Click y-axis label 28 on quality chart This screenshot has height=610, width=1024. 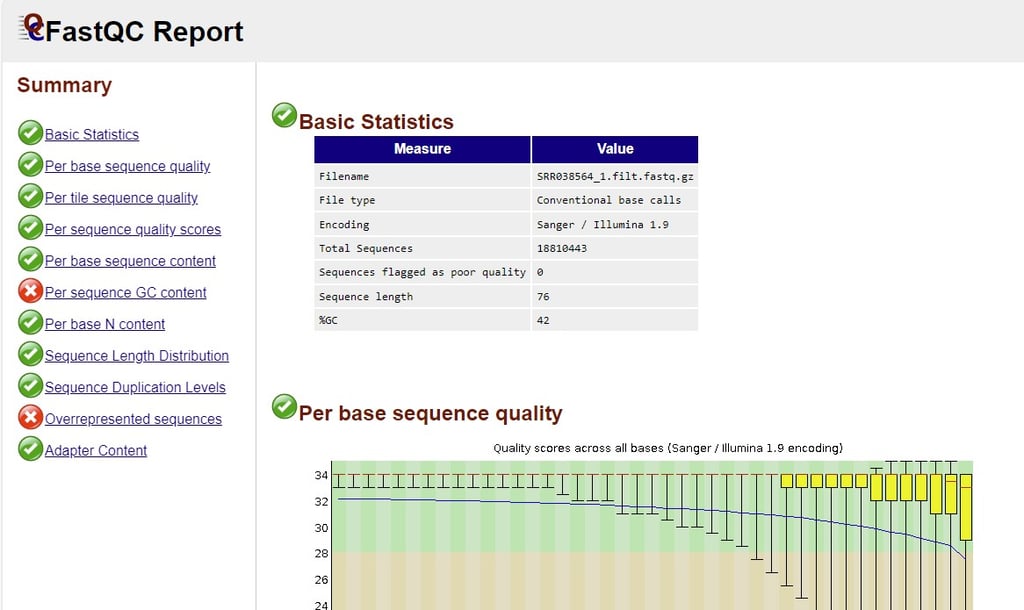click(x=321, y=553)
